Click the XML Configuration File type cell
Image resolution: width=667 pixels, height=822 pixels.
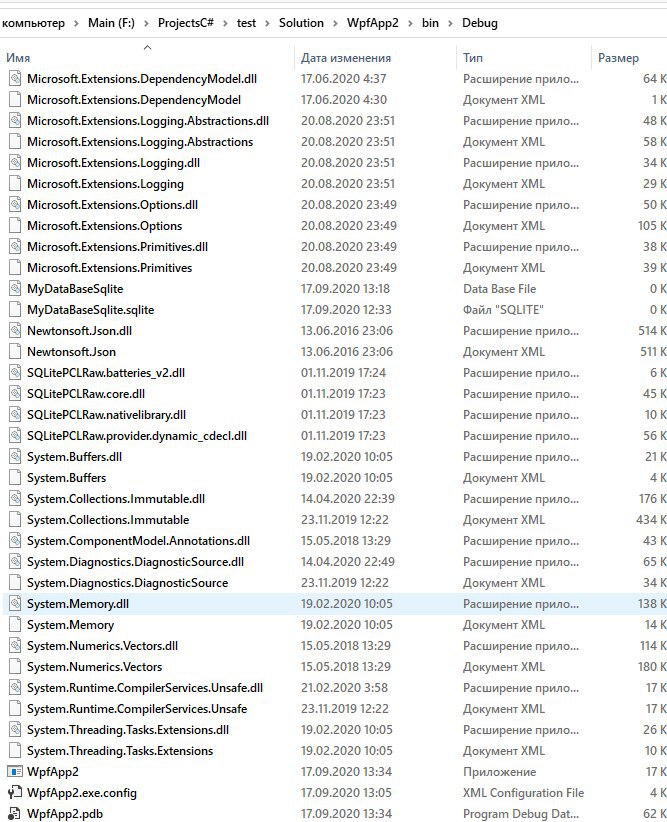click(523, 793)
